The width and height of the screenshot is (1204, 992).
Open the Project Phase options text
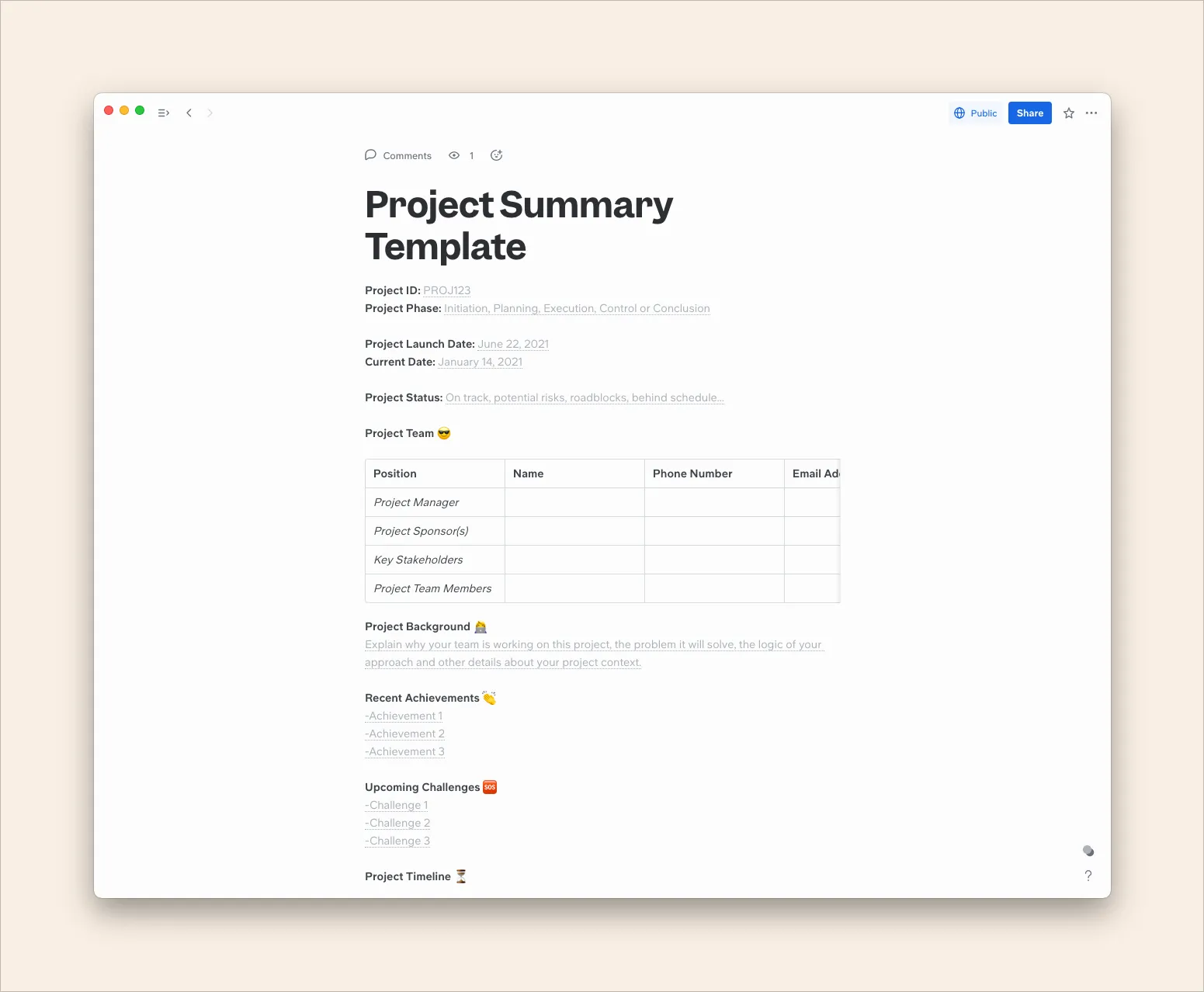pos(577,308)
